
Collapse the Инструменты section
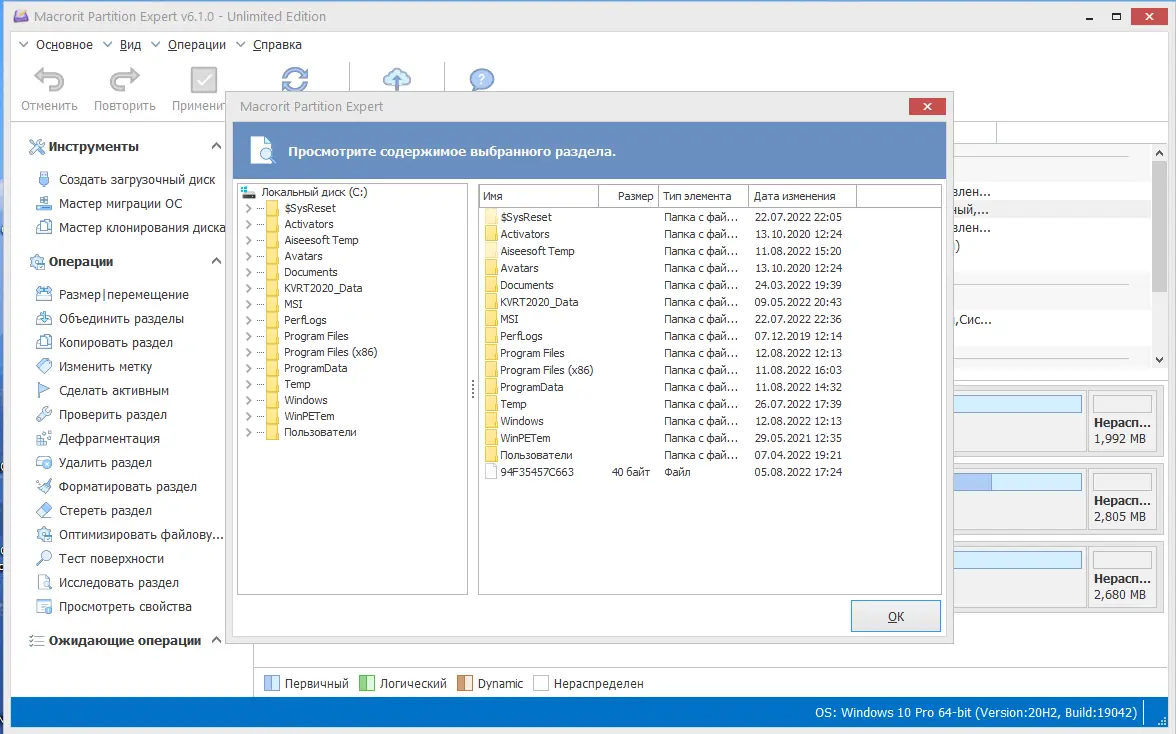point(216,146)
